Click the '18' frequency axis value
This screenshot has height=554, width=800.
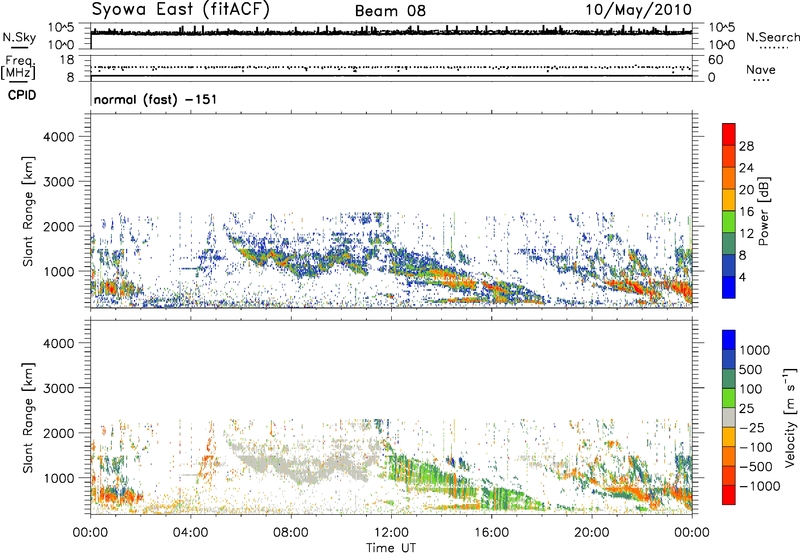click(66, 60)
